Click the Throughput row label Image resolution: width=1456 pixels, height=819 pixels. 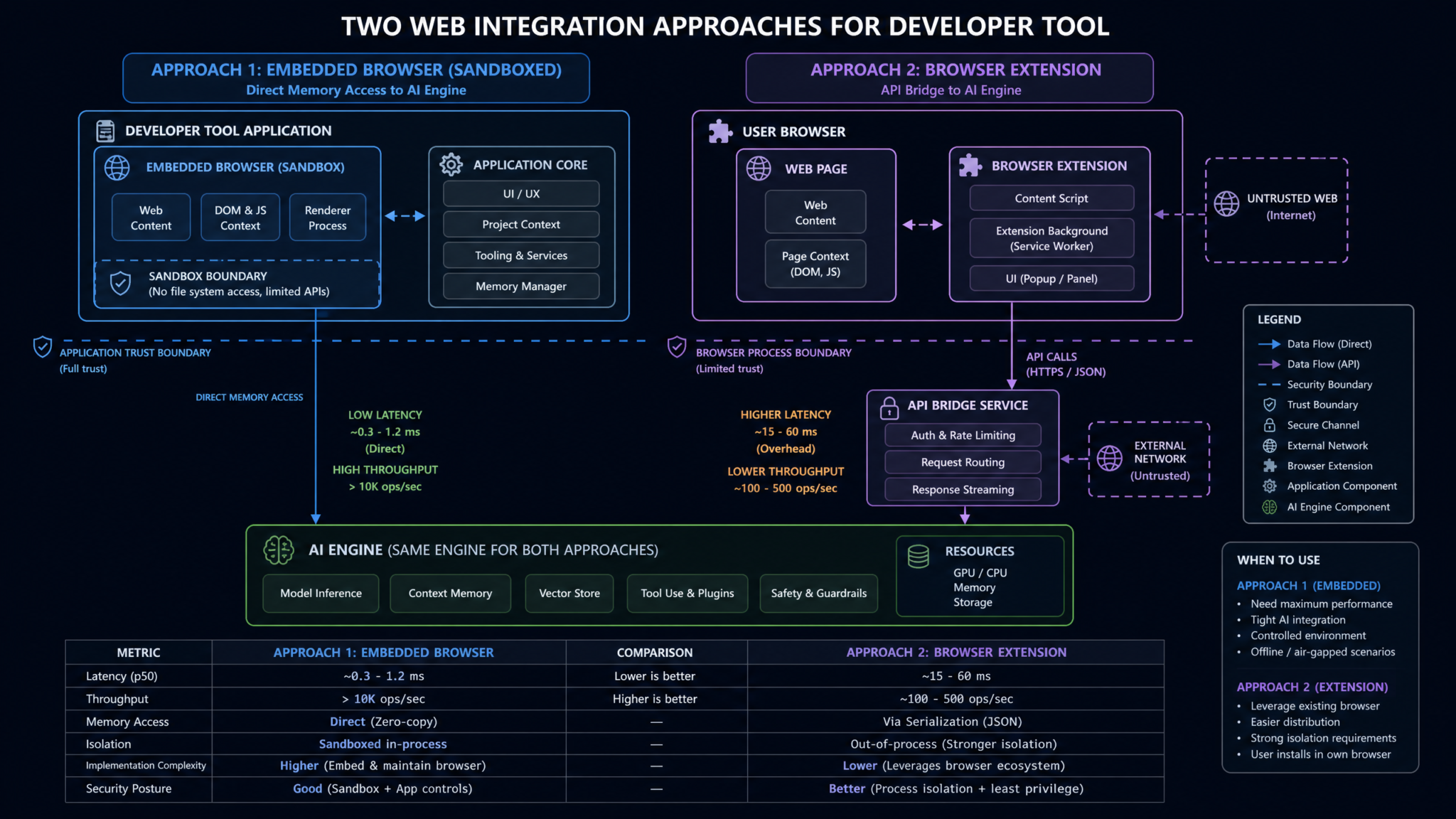click(x=117, y=699)
